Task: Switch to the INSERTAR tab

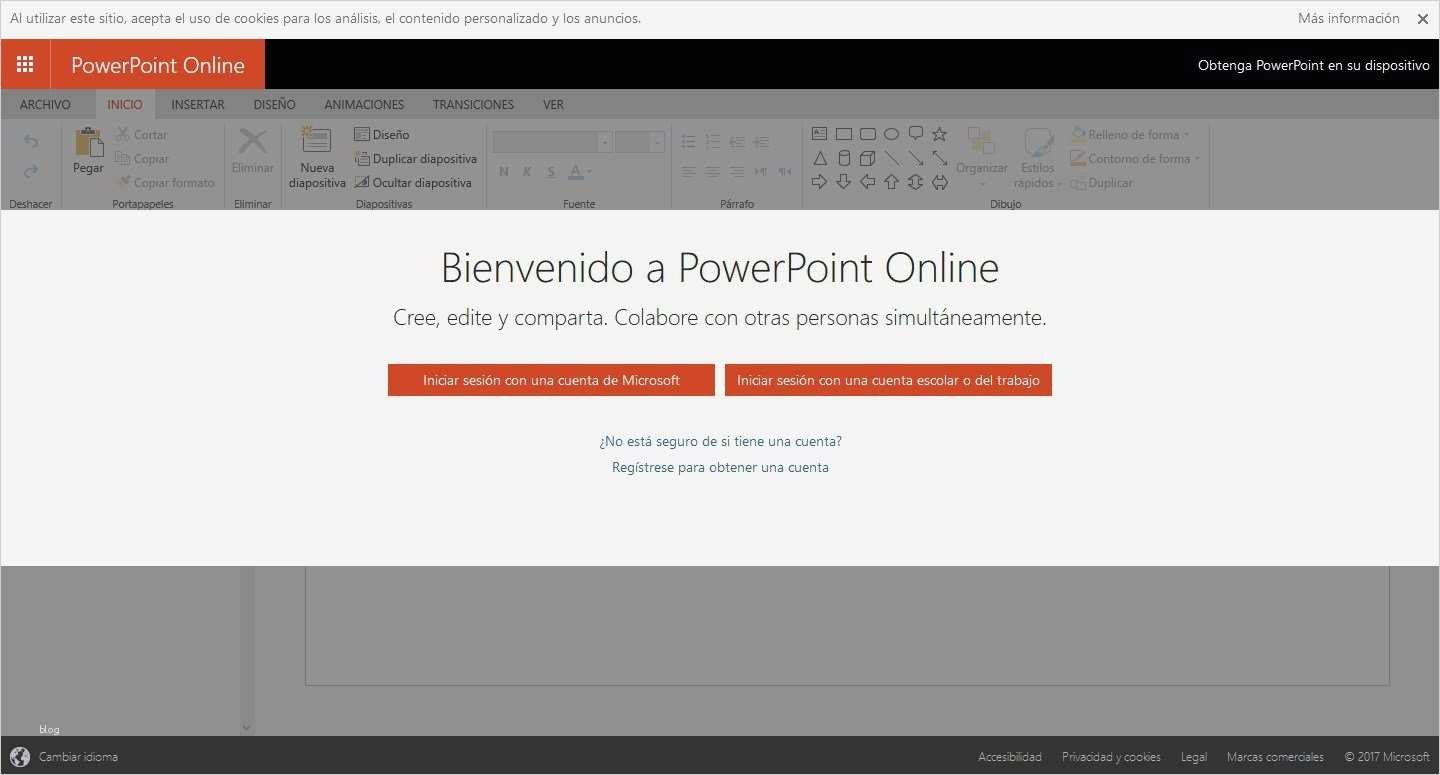Action: point(197,104)
